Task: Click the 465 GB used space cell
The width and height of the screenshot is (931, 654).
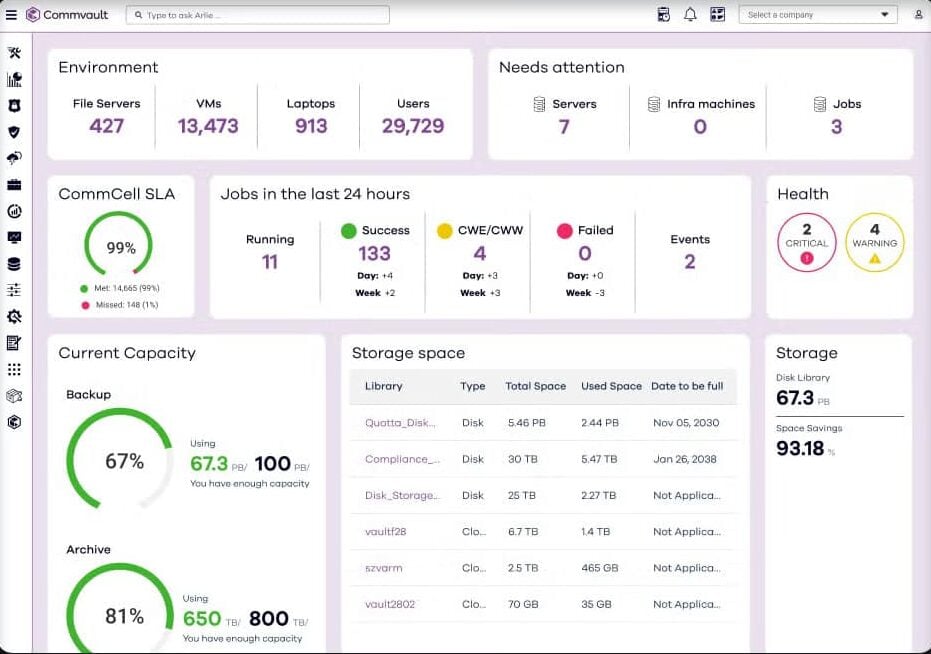Action: click(x=600, y=568)
